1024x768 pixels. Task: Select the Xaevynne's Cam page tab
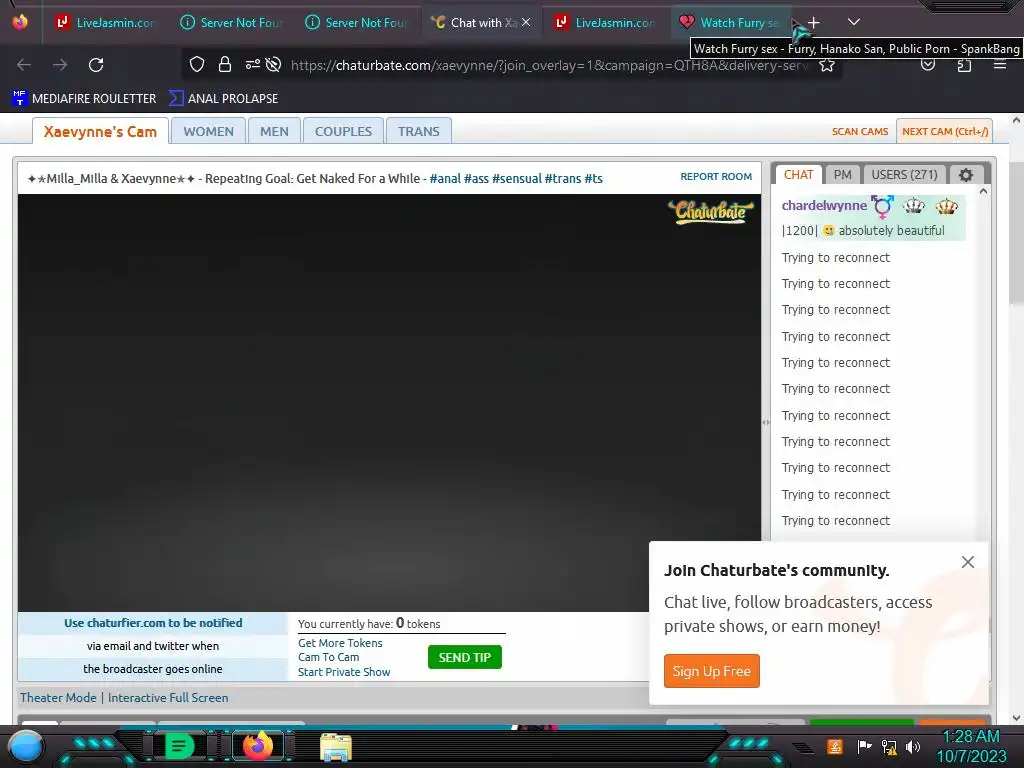[x=101, y=131]
